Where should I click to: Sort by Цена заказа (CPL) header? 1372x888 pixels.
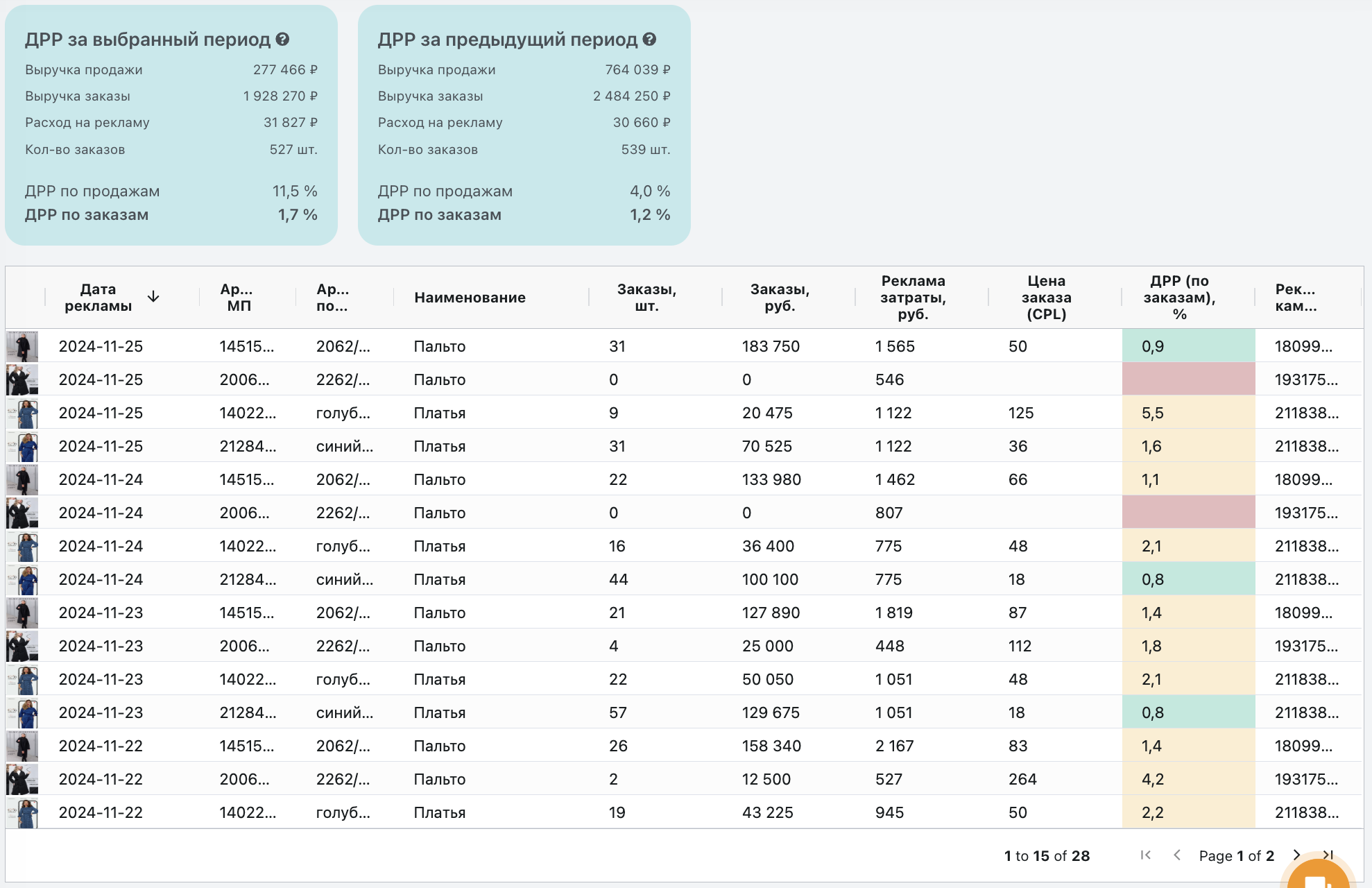(1046, 298)
